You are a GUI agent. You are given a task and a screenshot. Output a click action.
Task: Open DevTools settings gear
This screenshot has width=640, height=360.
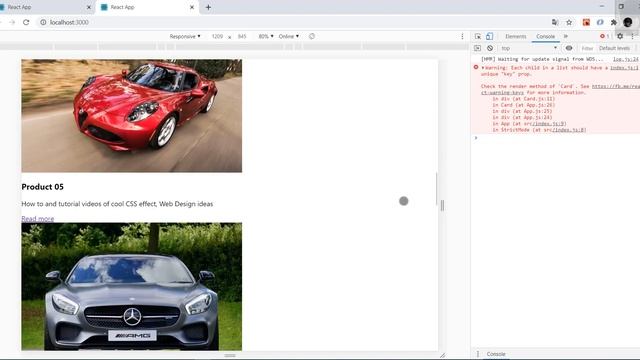pyautogui.click(x=620, y=36)
